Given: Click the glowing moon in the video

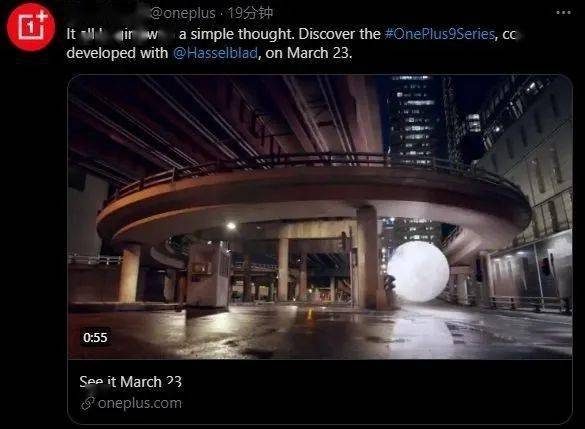Looking at the screenshot, I should pos(418,271).
